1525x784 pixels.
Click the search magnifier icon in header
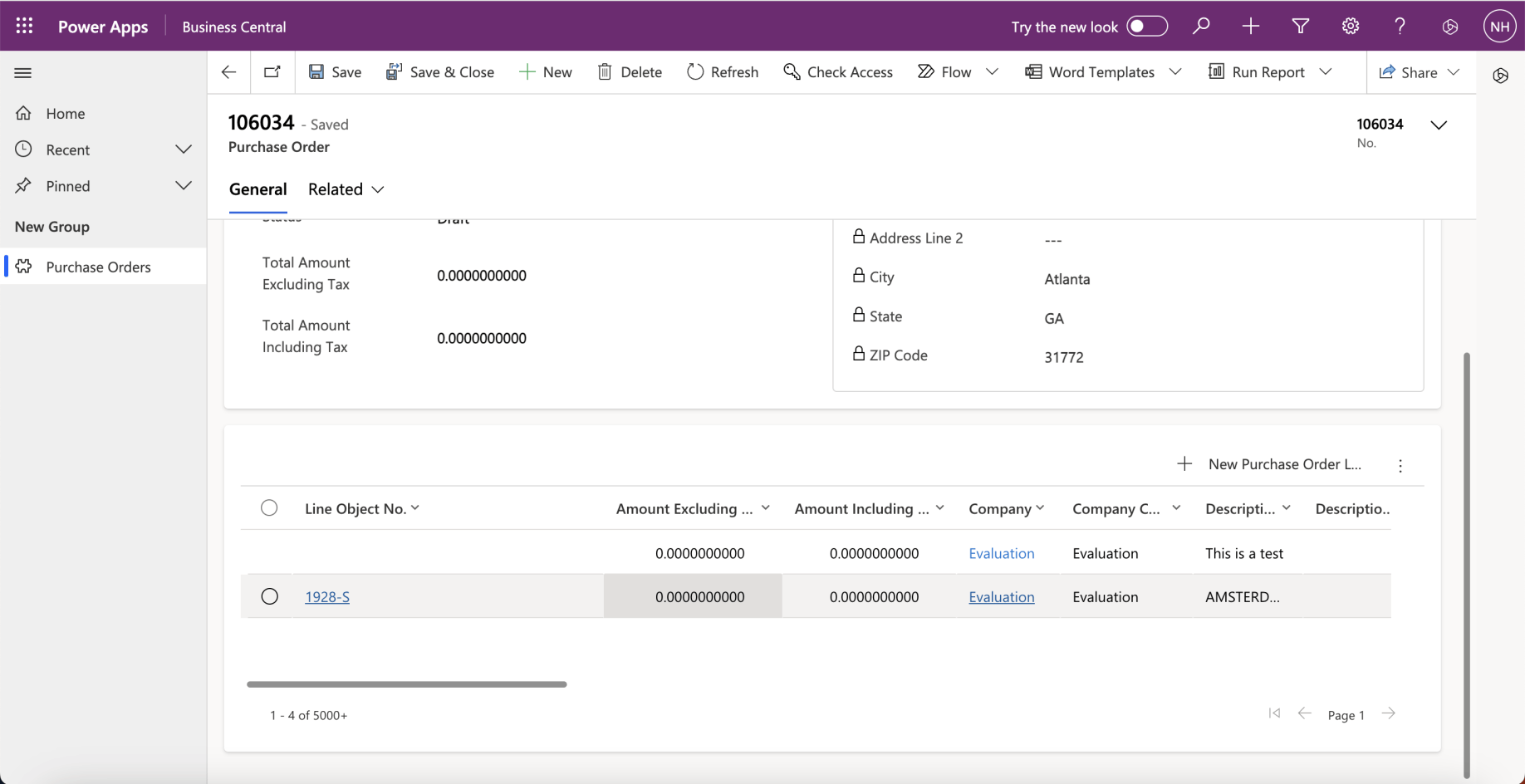pyautogui.click(x=1201, y=26)
